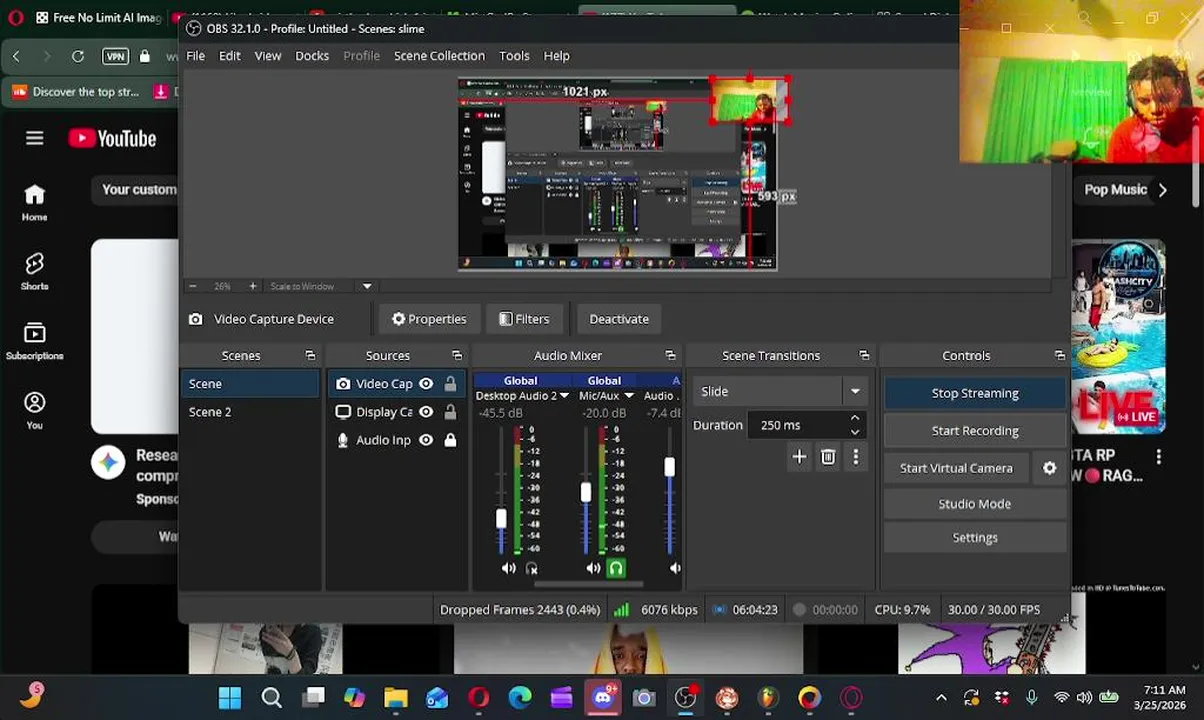Toggle lock on Display Capture source
1204x720 pixels.
(450, 412)
